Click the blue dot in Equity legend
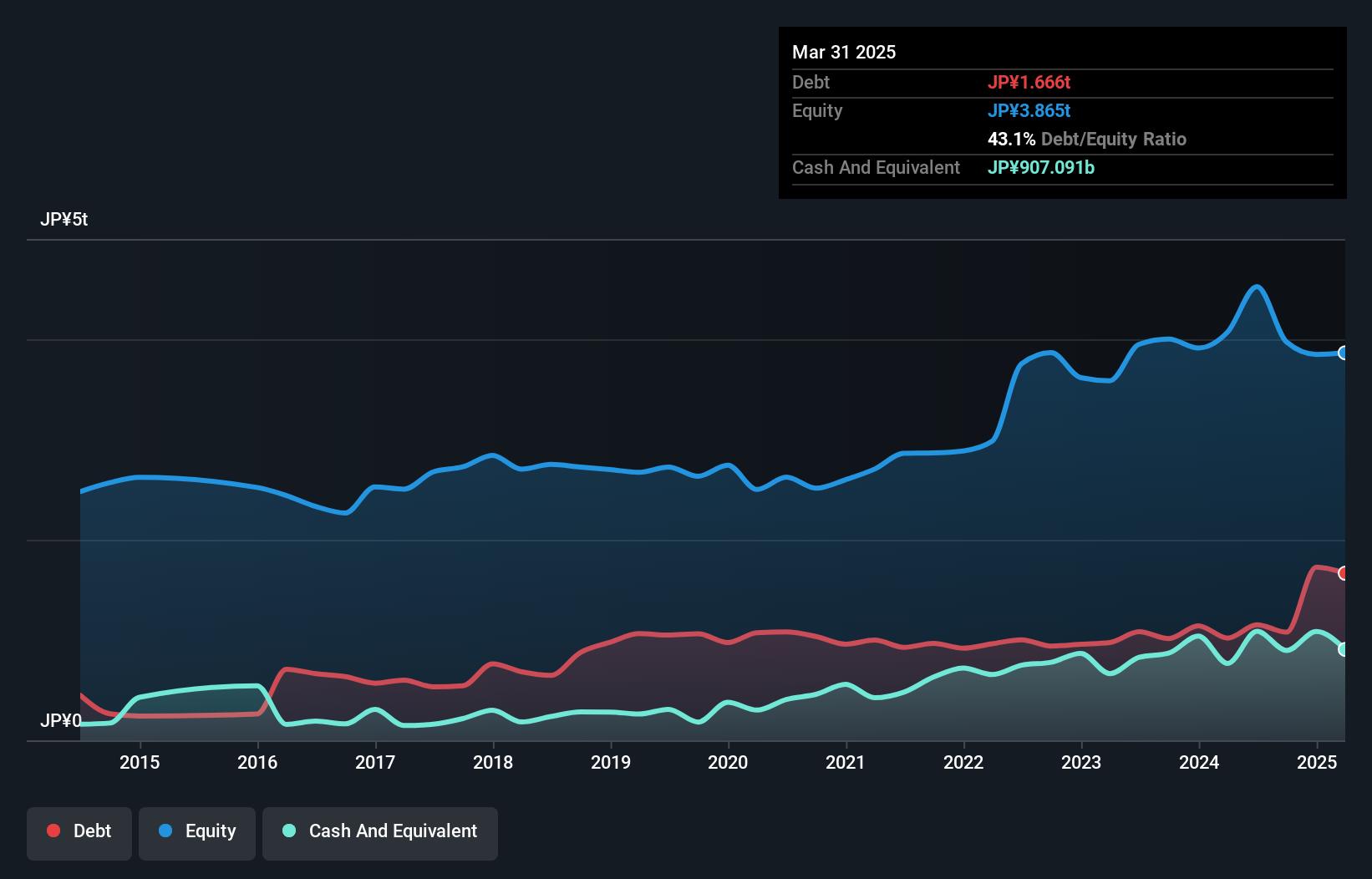 (x=165, y=831)
